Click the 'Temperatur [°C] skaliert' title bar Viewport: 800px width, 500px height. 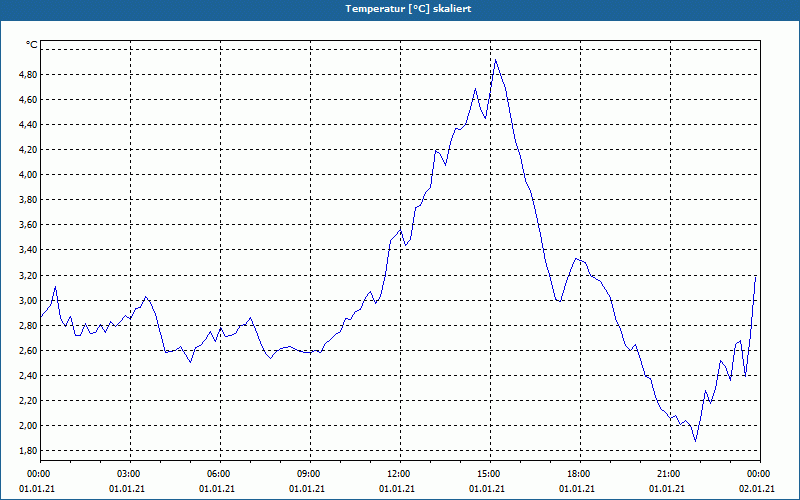(400, 9)
